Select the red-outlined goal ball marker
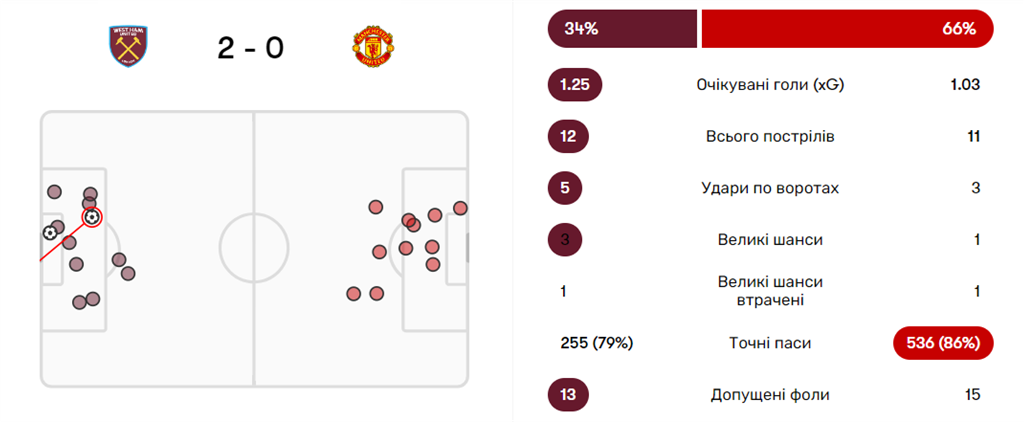This screenshot has height=422, width=1024. coord(91,216)
